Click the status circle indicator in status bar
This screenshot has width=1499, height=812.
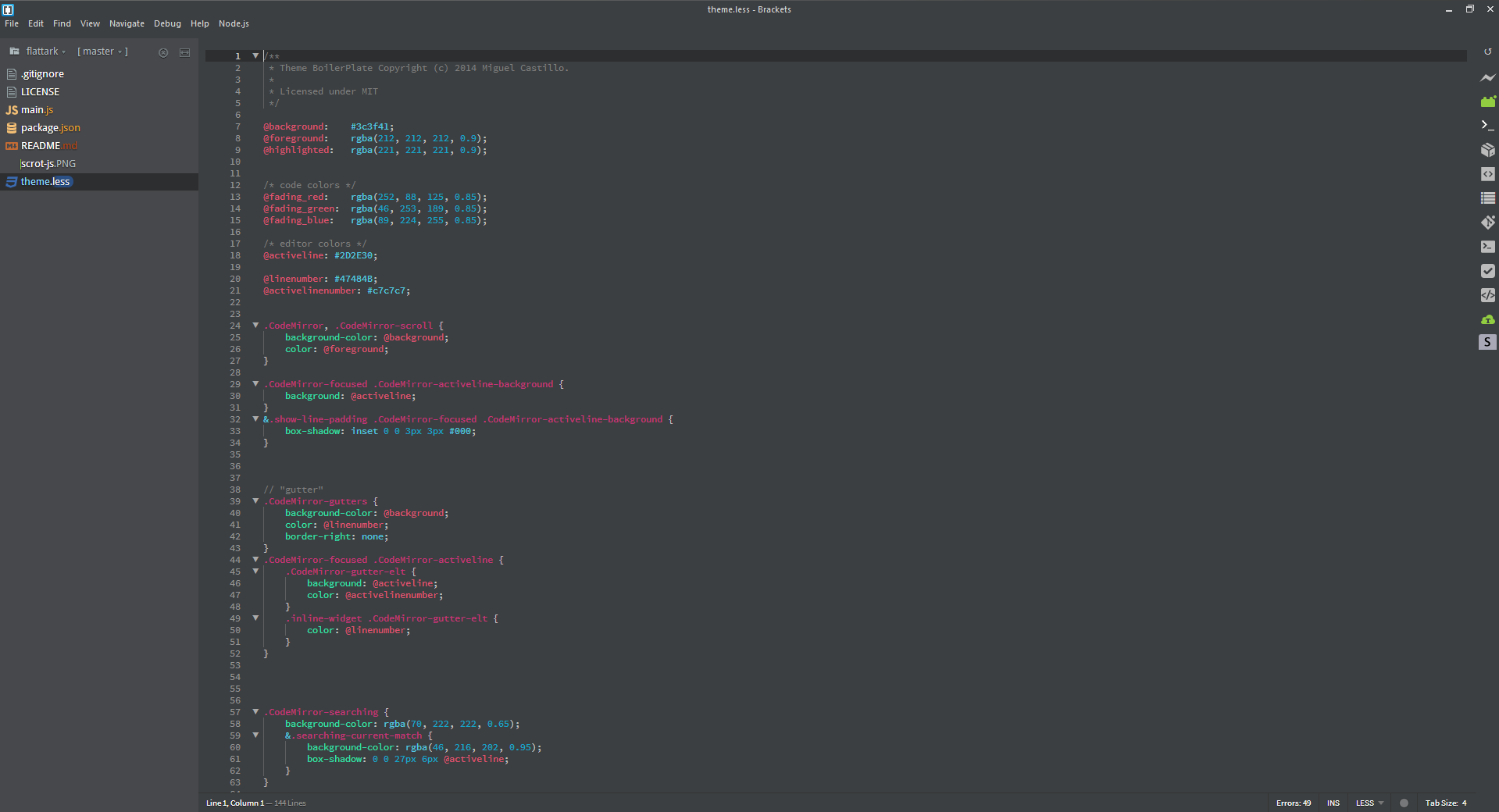point(1404,803)
